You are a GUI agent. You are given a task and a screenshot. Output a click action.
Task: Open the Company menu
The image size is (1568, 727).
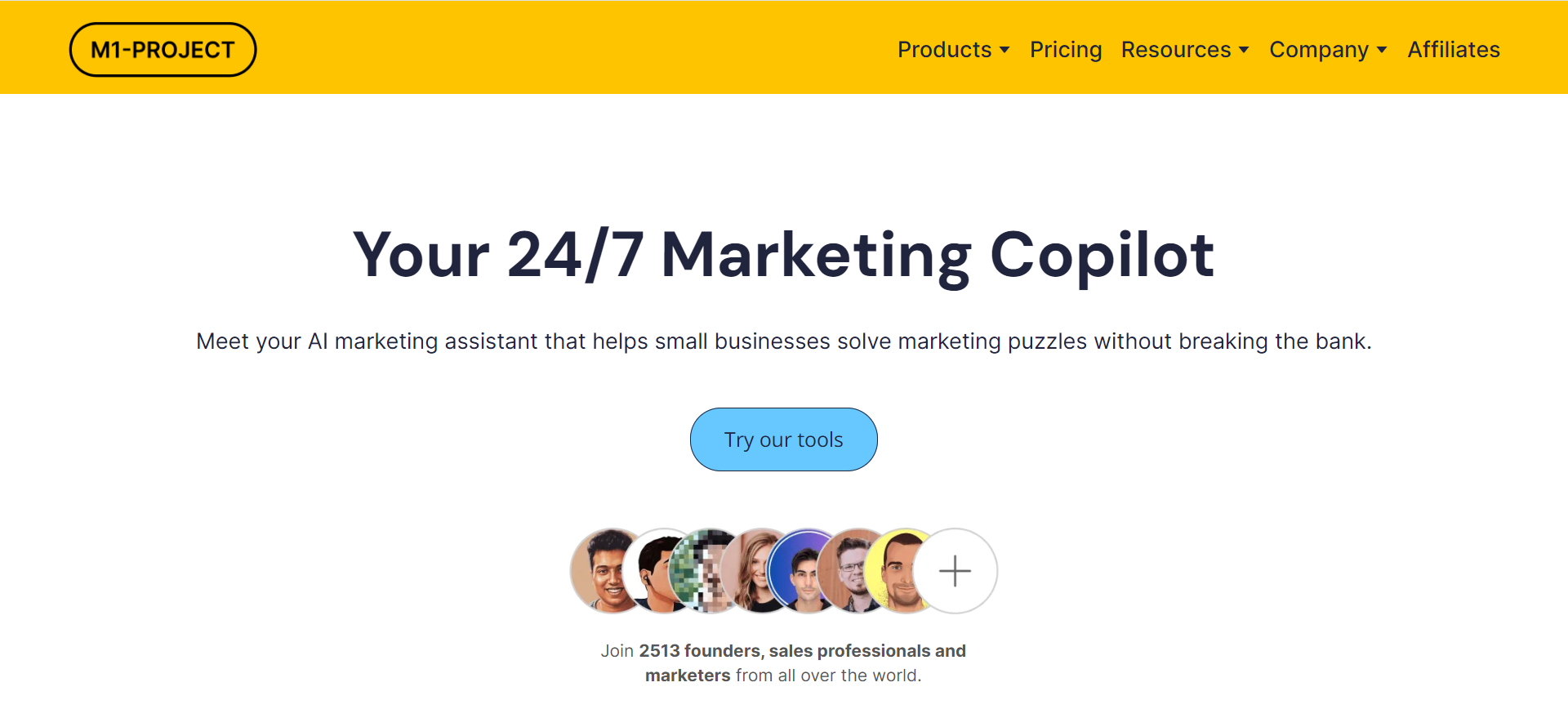click(1318, 50)
